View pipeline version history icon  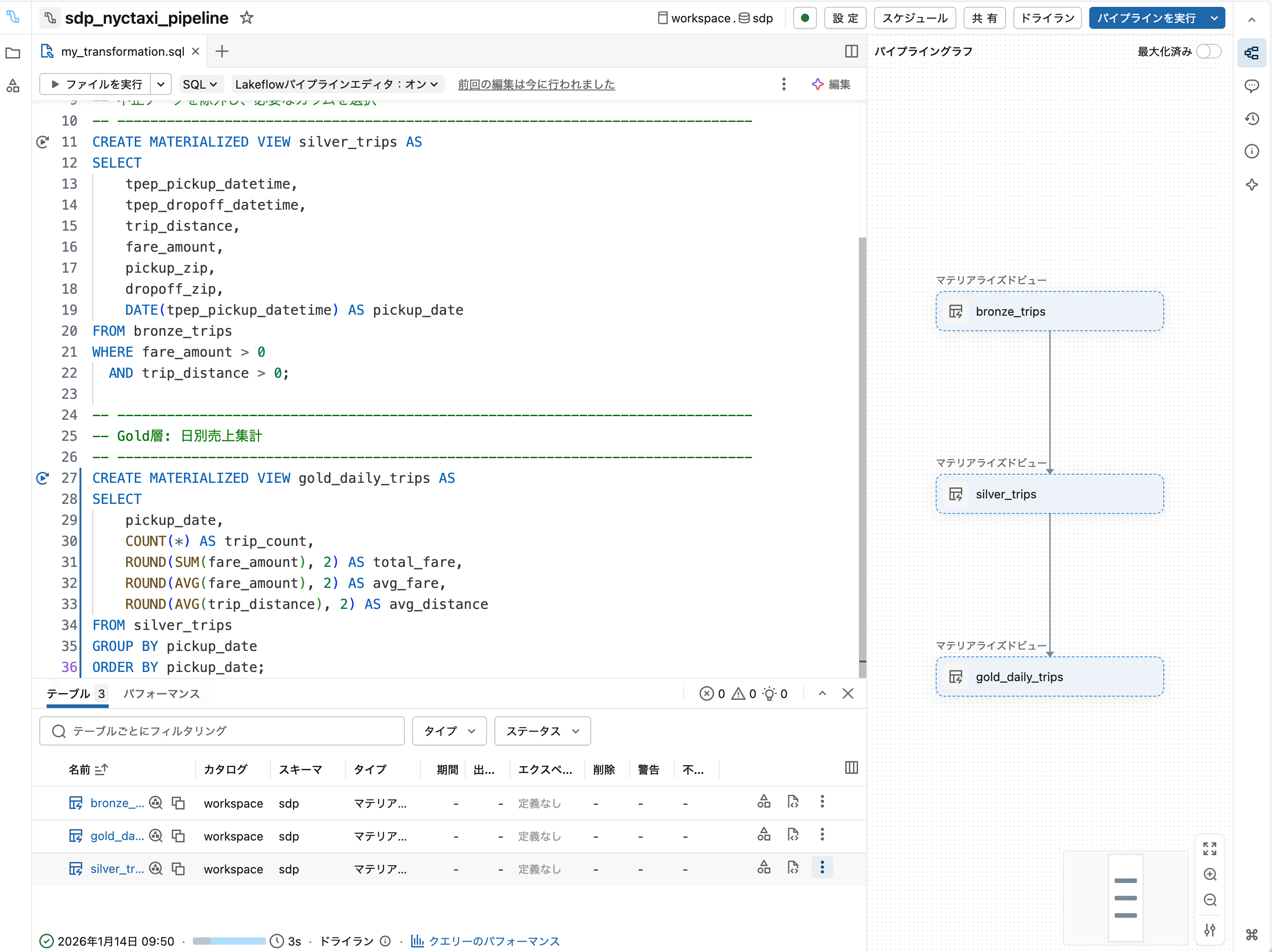[1252, 118]
